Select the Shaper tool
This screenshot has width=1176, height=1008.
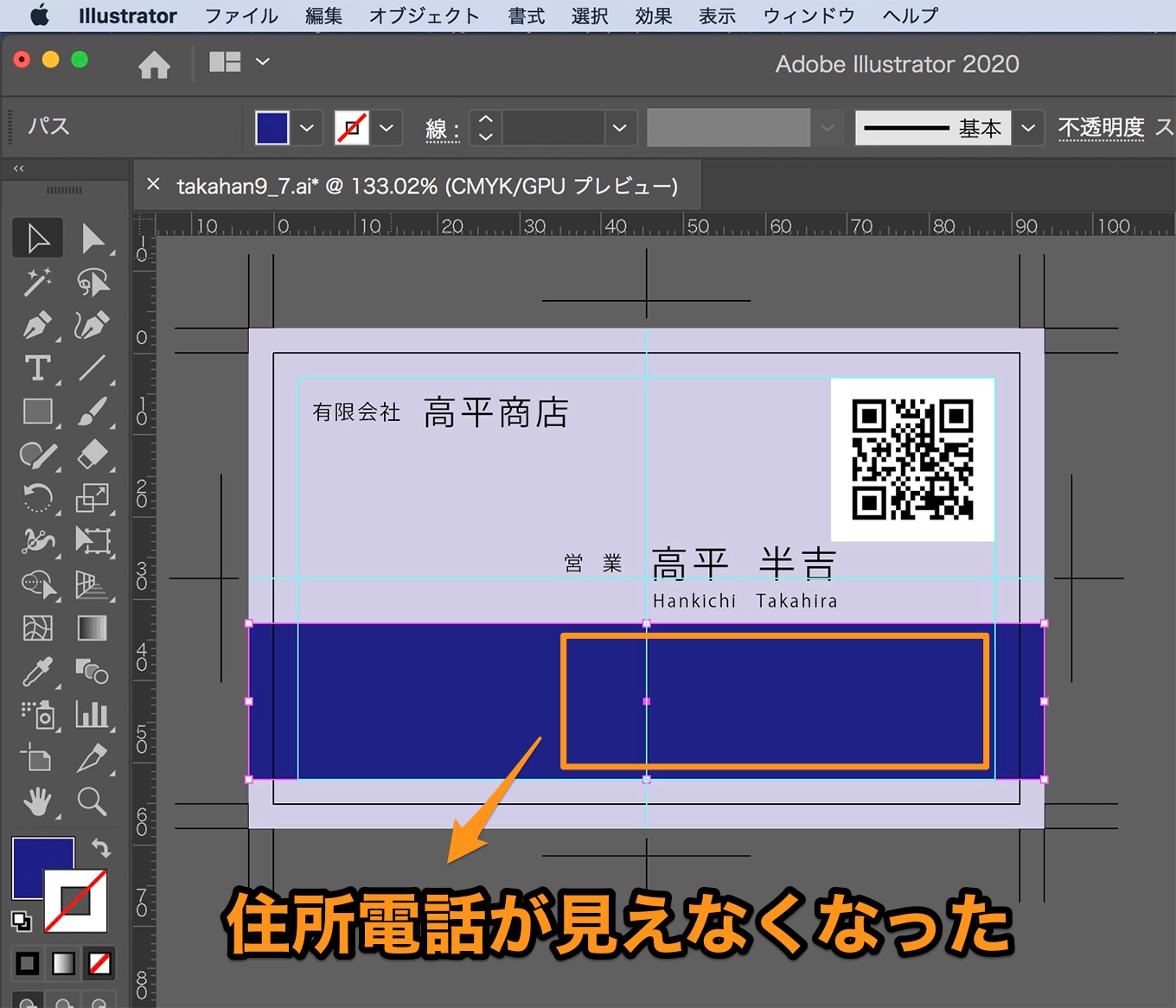click(38, 455)
